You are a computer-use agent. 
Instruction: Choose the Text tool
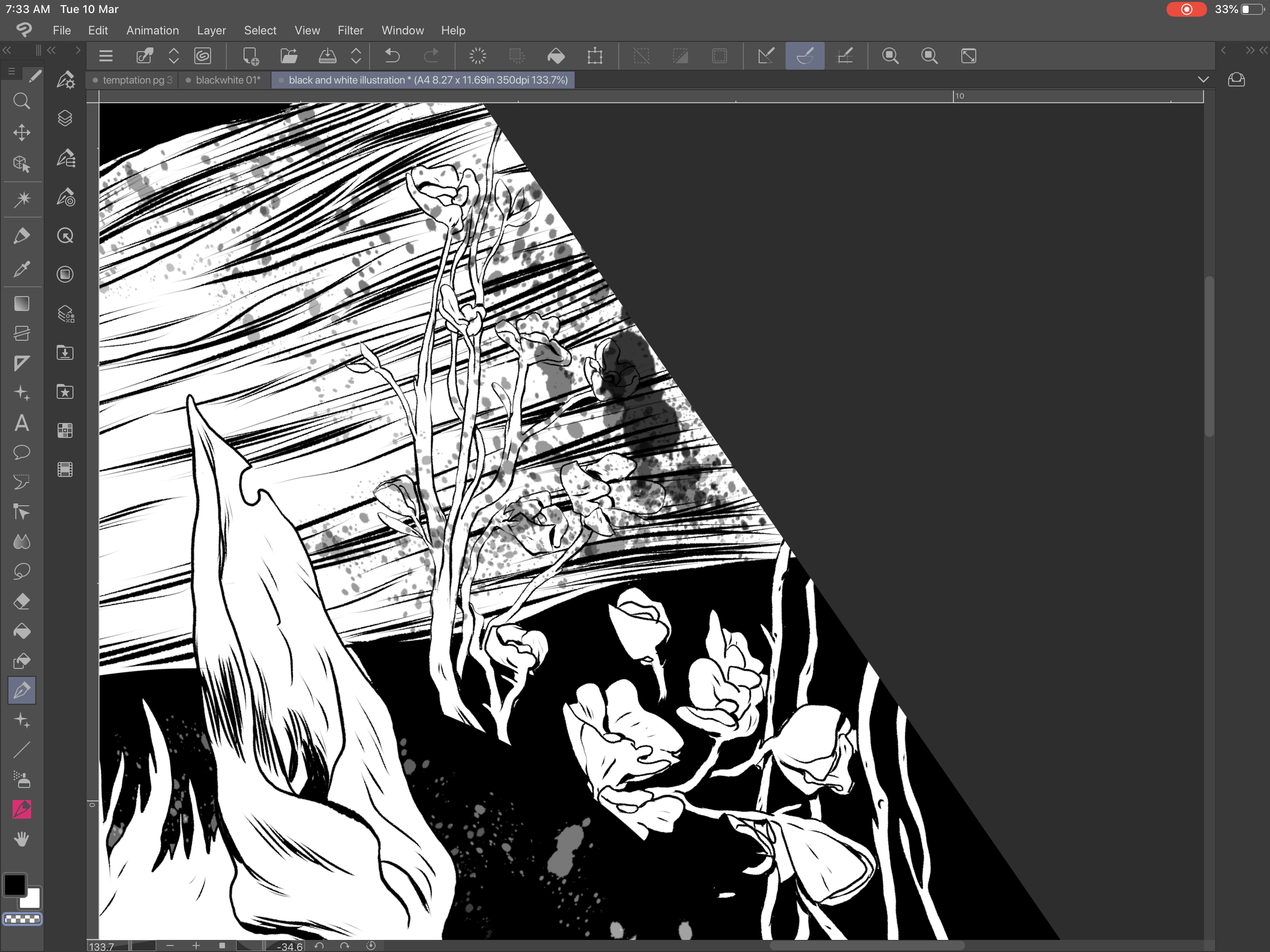(22, 423)
